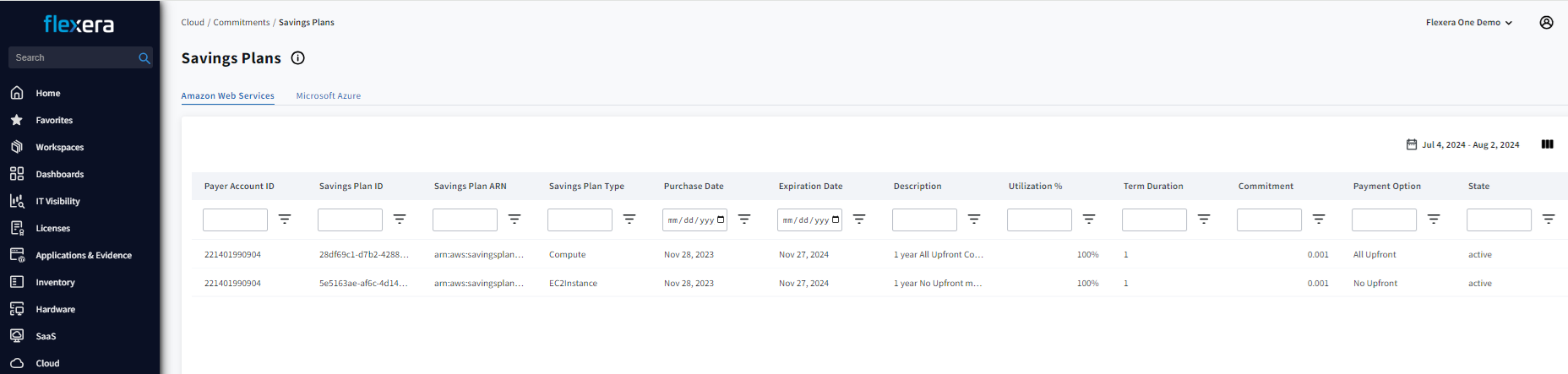This screenshot has width=1568, height=374.
Task: Click the Payer Account ID filter field
Action: coord(235,220)
